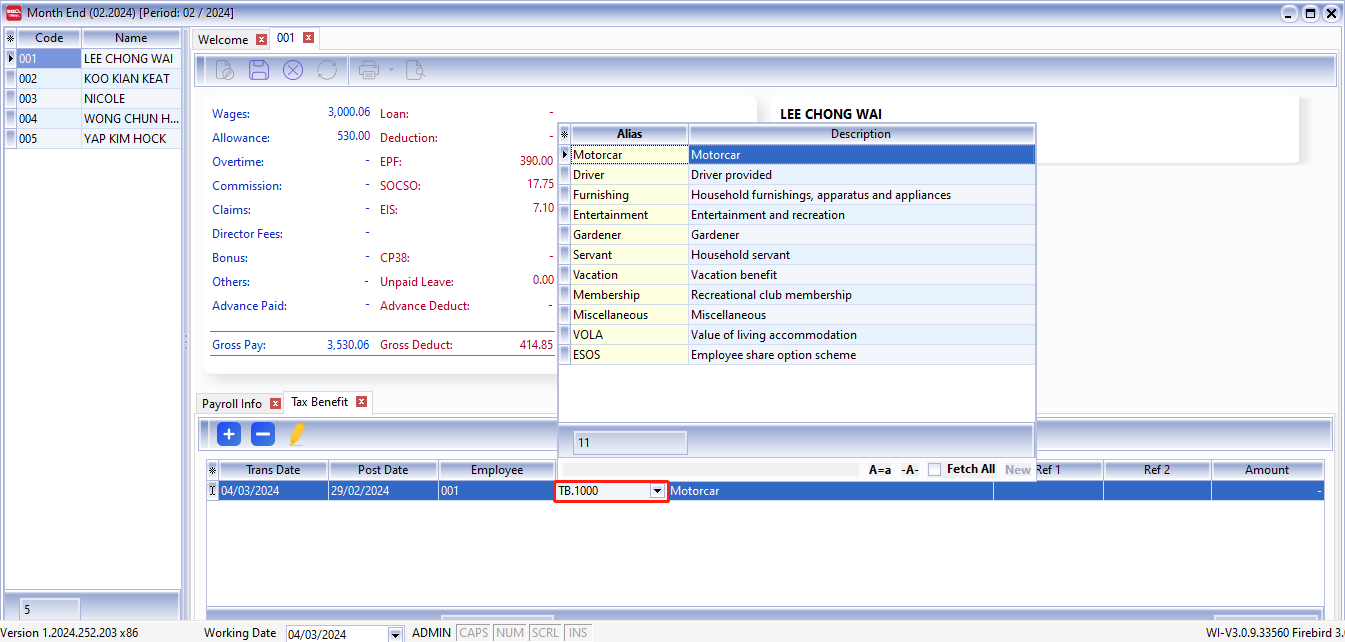This screenshot has height=642, width=1345.
Task: Click the Refresh arrows toolbar icon
Action: [x=326, y=70]
